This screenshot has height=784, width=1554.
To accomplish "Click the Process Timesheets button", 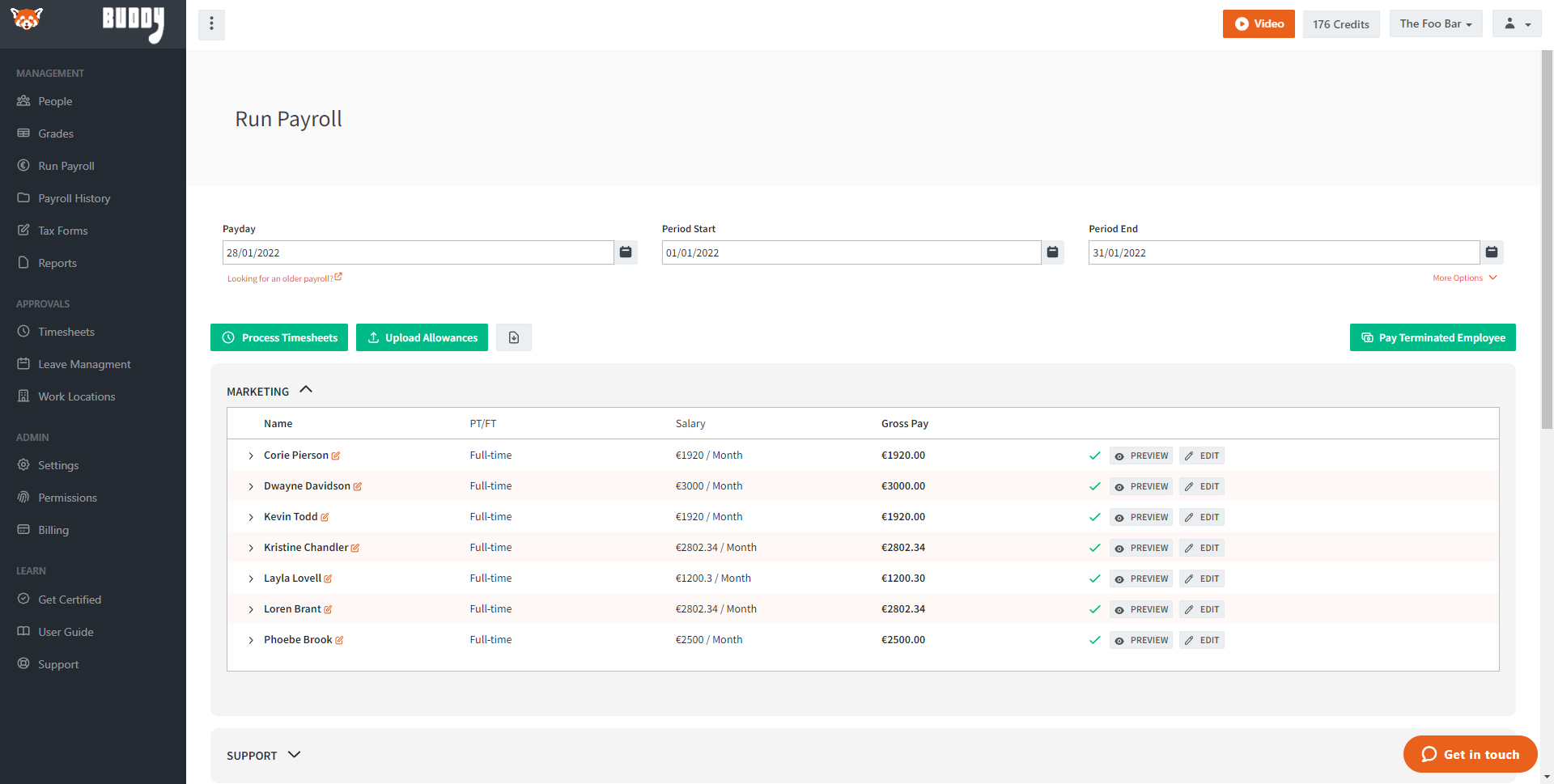I will tap(279, 337).
